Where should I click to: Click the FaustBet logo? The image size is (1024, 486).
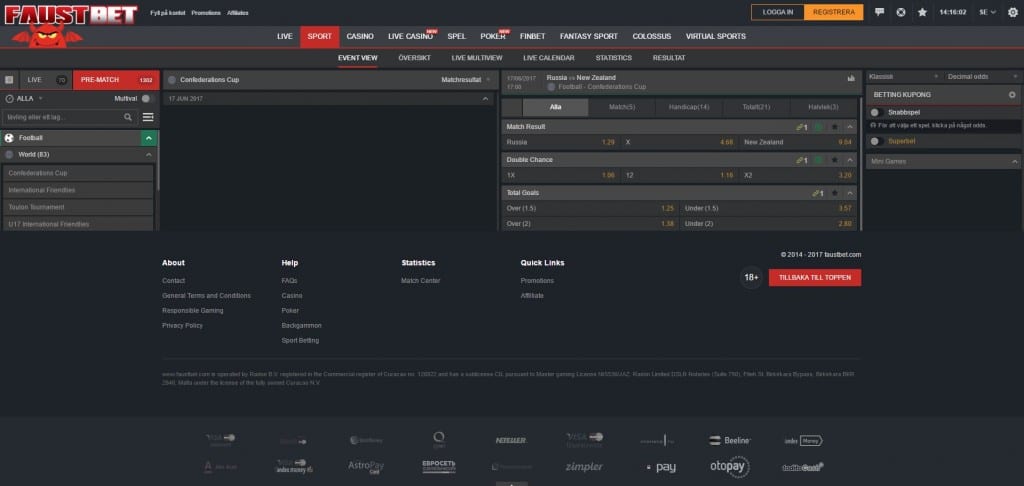71,15
